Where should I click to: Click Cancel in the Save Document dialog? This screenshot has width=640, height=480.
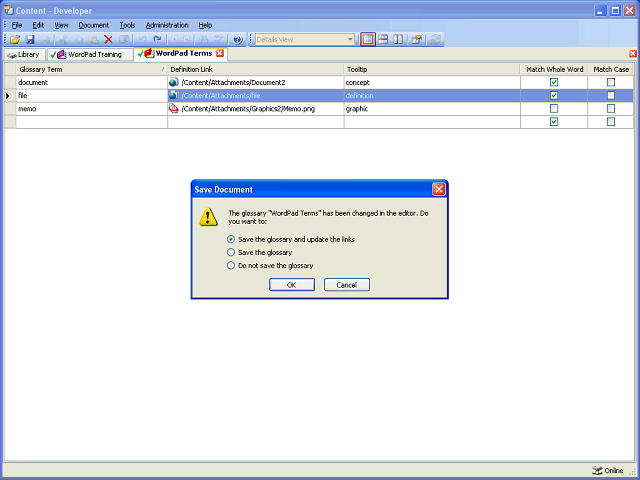[x=347, y=285]
